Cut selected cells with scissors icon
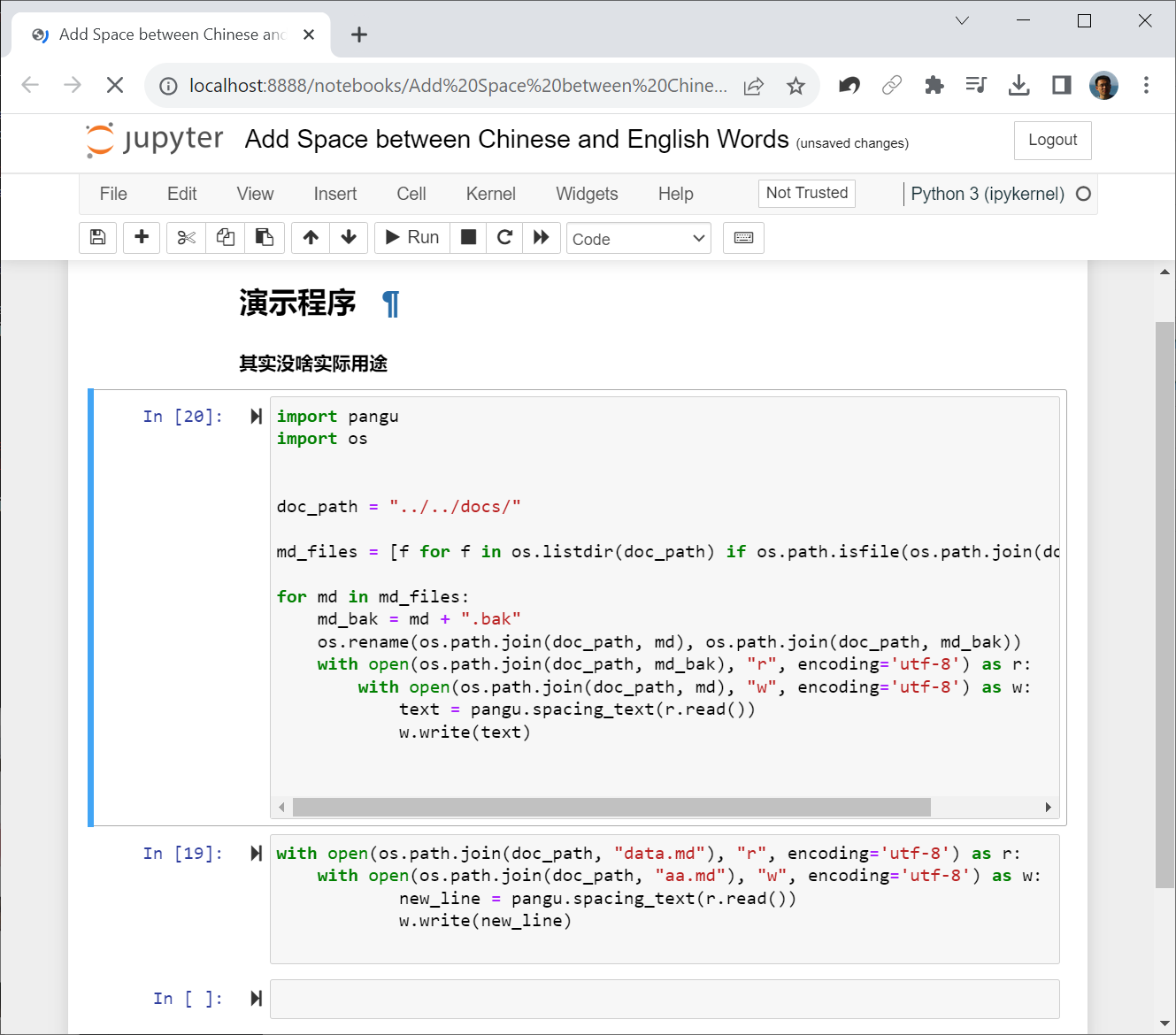This screenshot has height=1035, width=1176. point(186,237)
